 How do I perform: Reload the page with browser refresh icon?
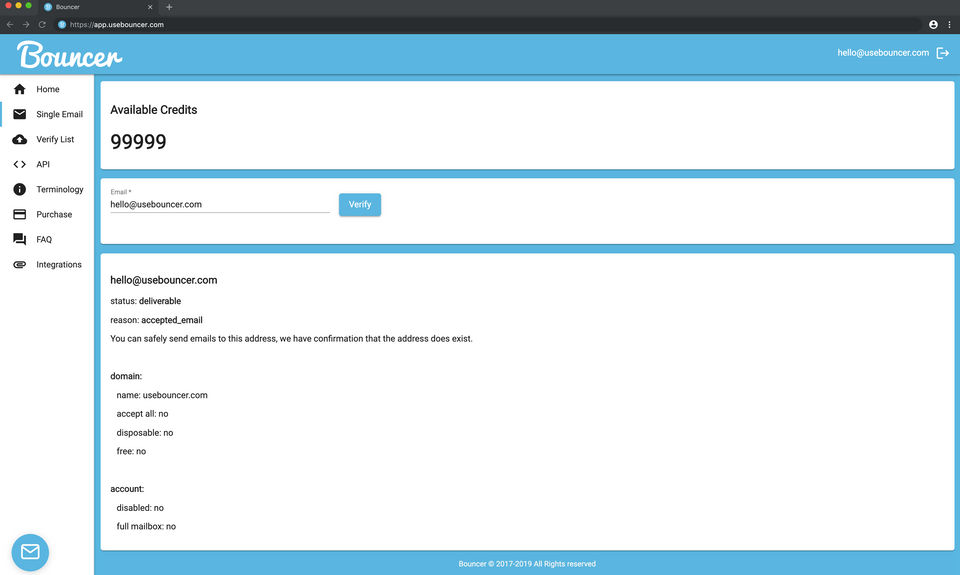(x=42, y=24)
